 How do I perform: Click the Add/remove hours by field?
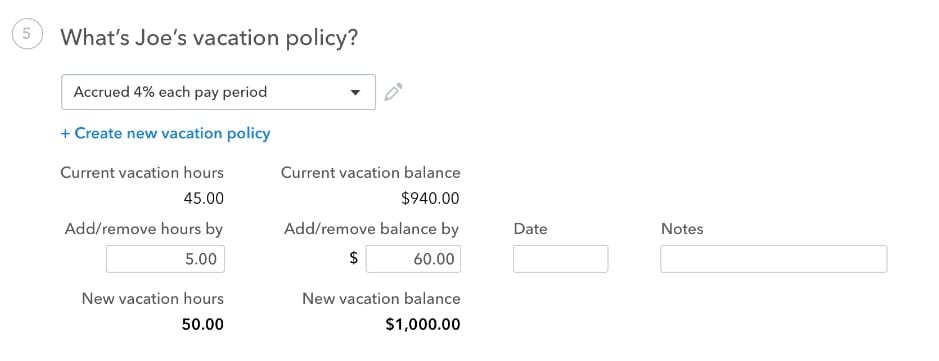[165, 259]
